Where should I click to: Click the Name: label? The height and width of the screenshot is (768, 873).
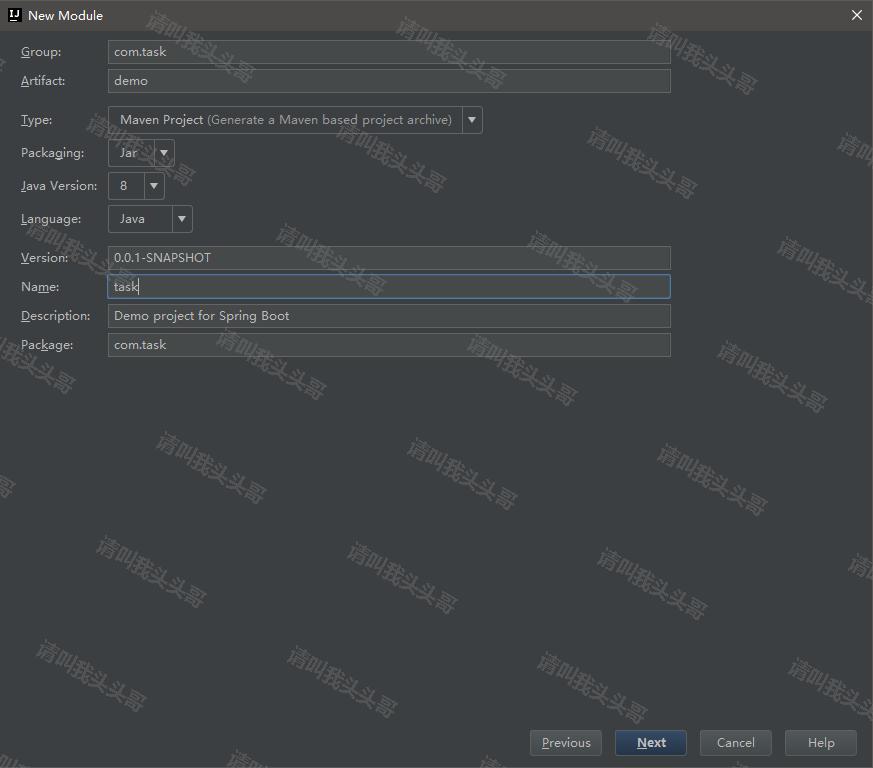coord(40,287)
